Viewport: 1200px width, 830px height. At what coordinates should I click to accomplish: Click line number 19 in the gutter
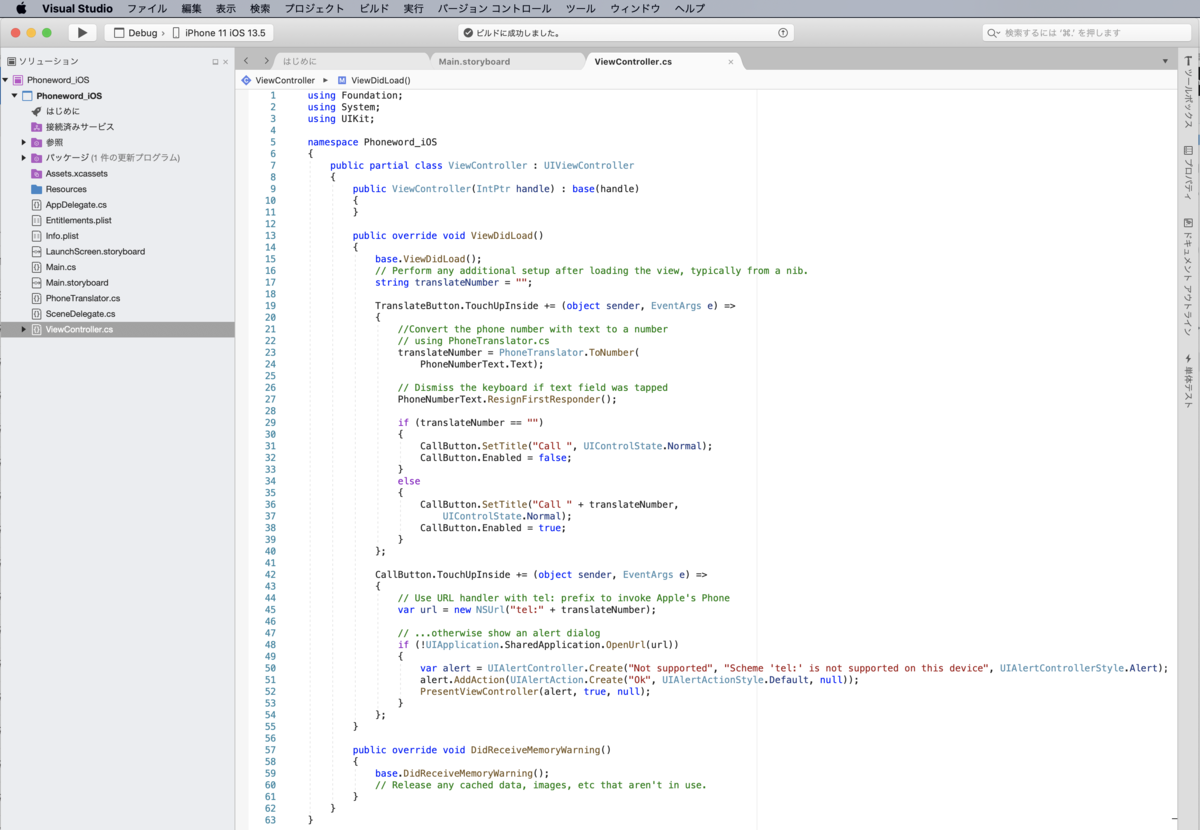tap(270, 306)
